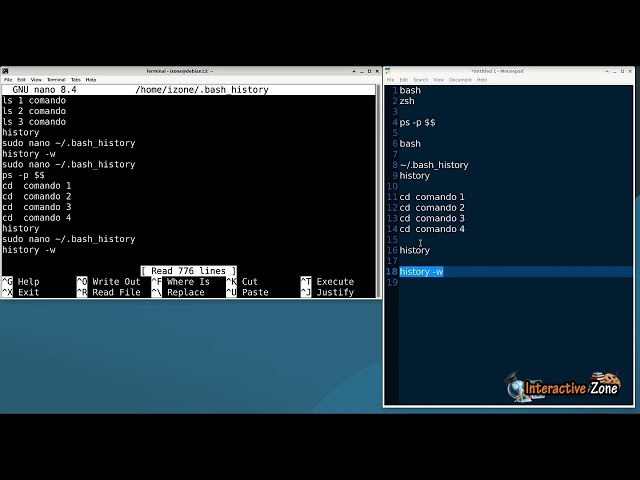Screen dimensions: 640x480
Task: Click the '[ Read 776 lines ]' status message
Action: (189, 271)
